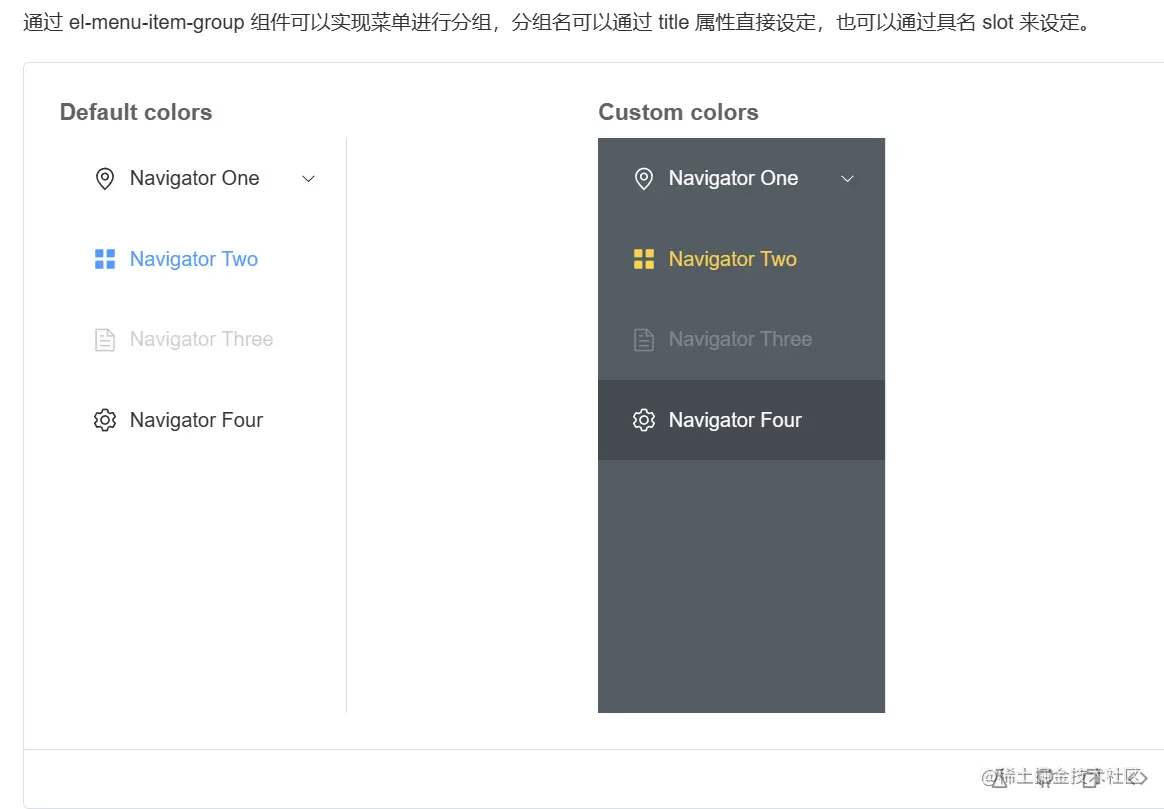Open the playground flask icon in demo footer
Viewport: 1164px width, 809px height.
point(999,778)
